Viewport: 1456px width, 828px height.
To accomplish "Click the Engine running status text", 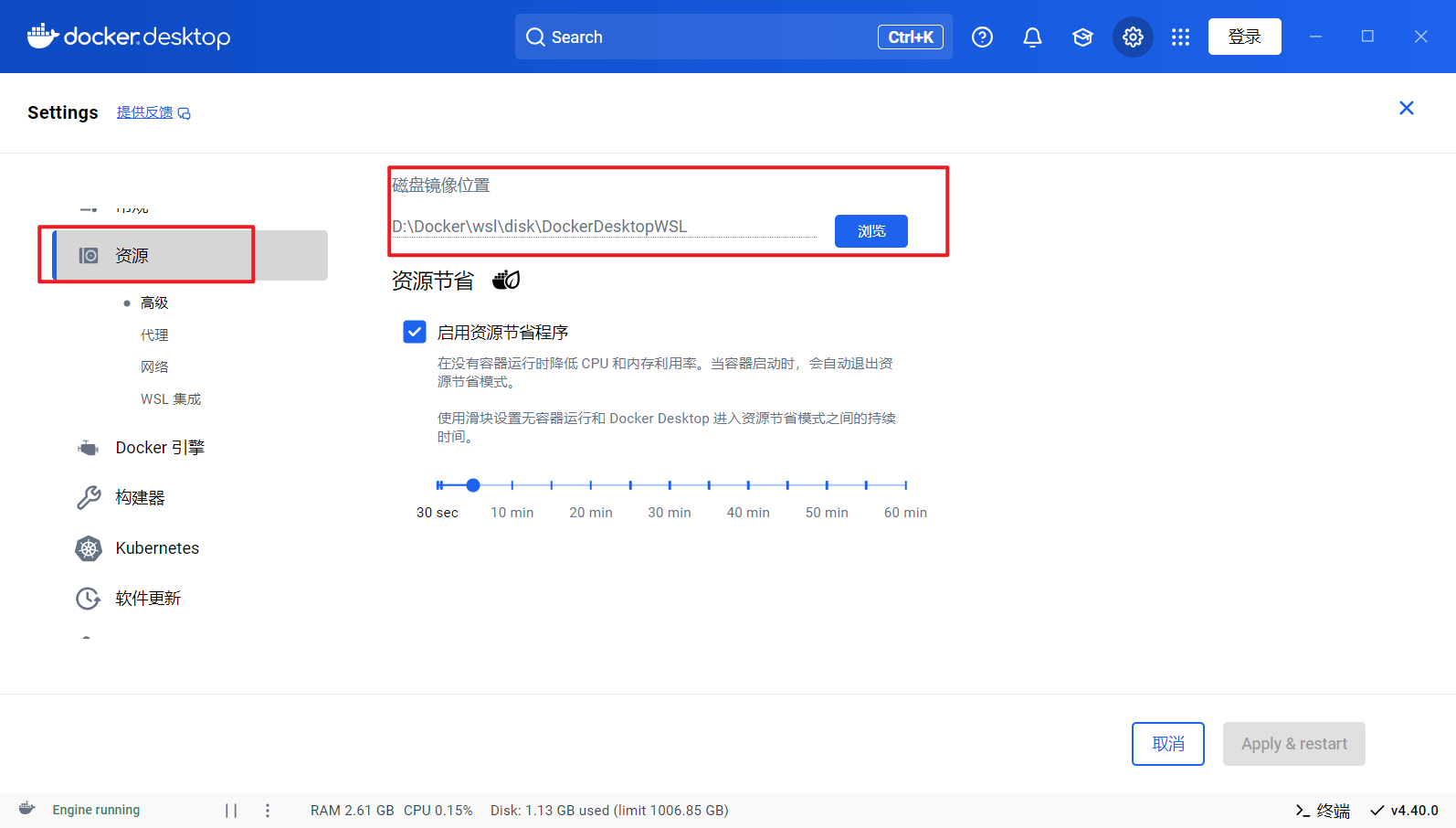I will [96, 810].
